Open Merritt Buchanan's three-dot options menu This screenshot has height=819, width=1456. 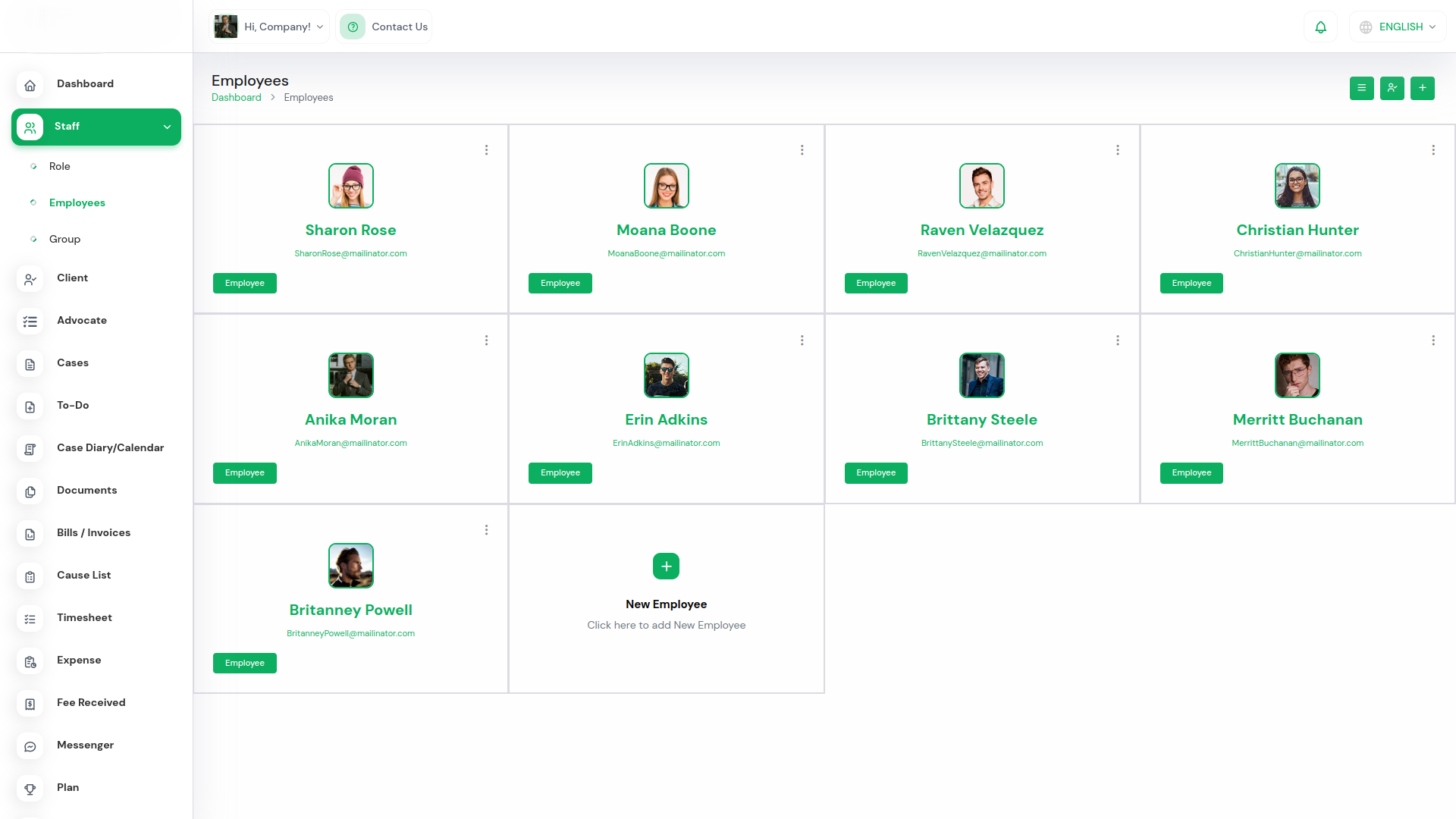point(1432,340)
